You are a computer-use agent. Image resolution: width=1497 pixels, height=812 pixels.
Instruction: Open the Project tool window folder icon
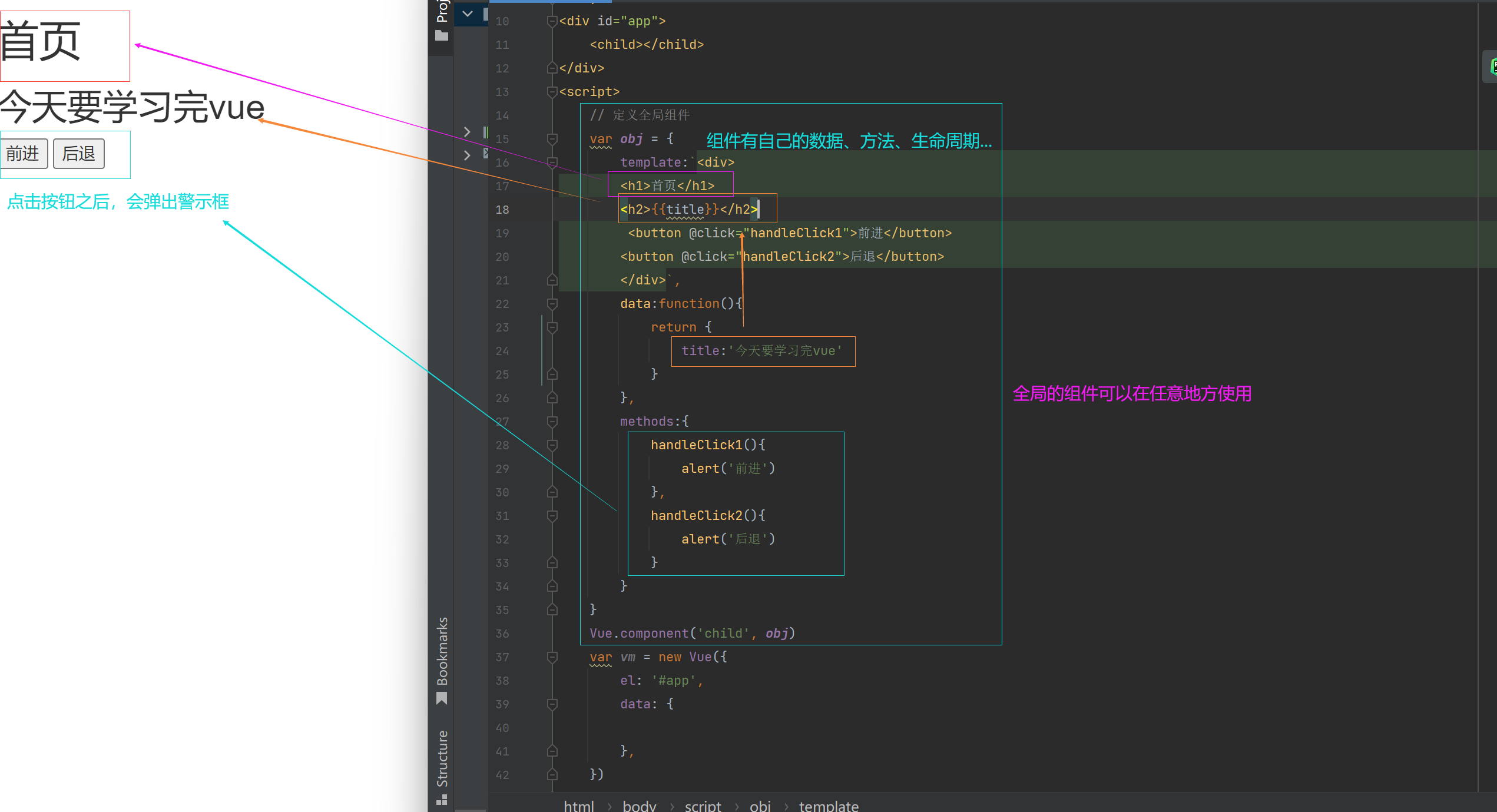[442, 36]
